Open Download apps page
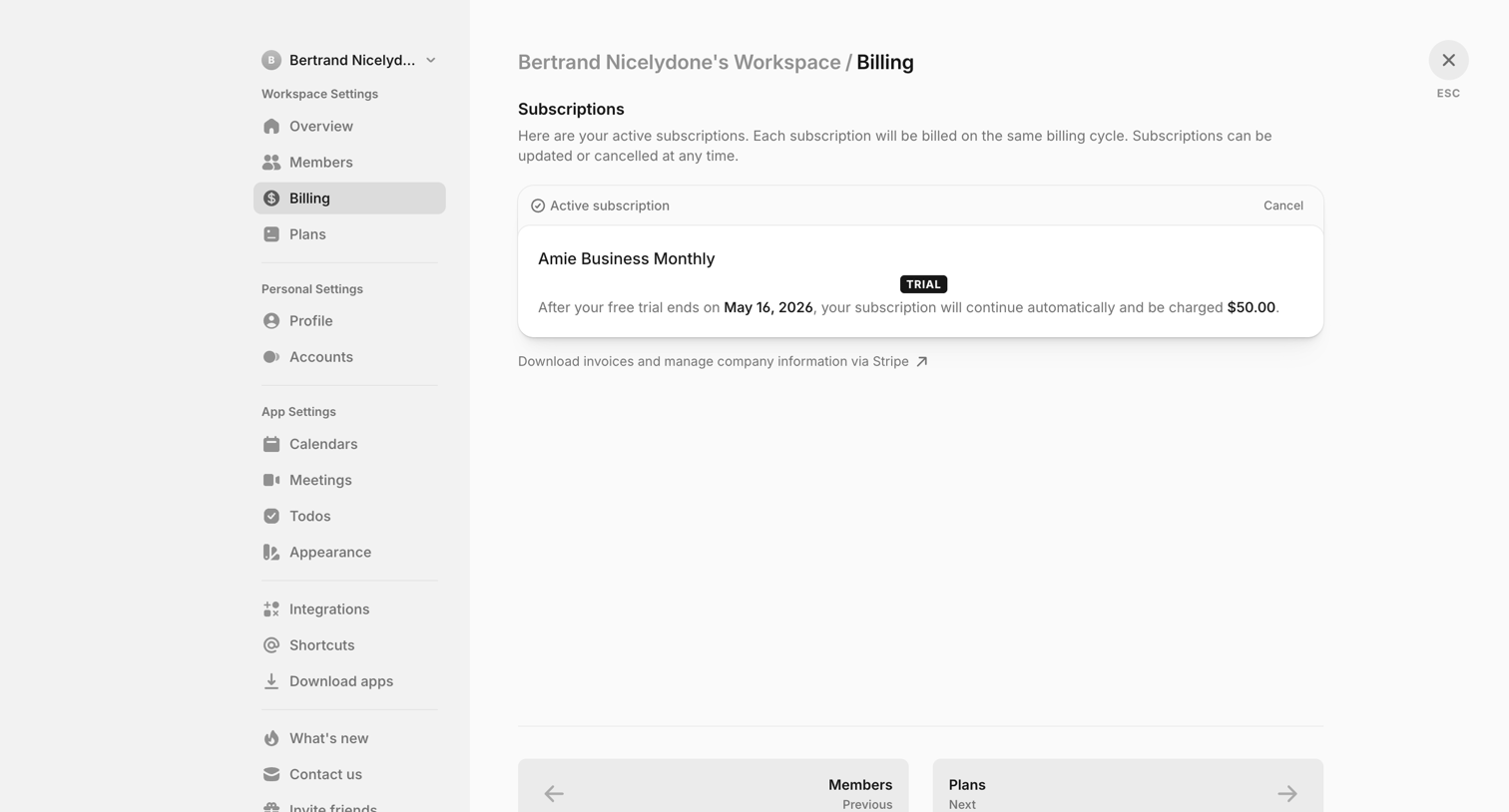The height and width of the screenshot is (812, 1509). click(x=349, y=681)
